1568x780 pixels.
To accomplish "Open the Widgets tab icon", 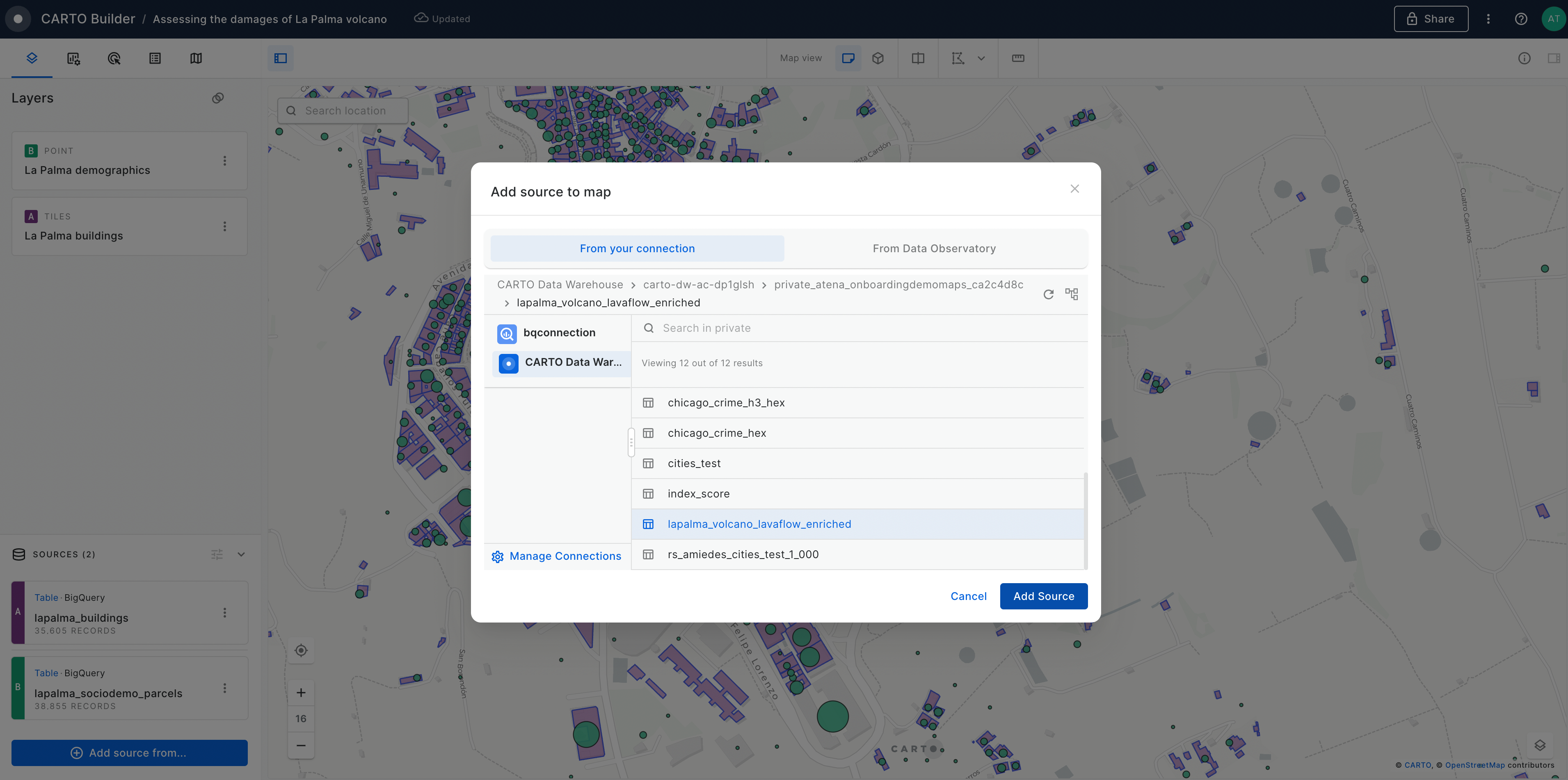I will tap(73, 58).
